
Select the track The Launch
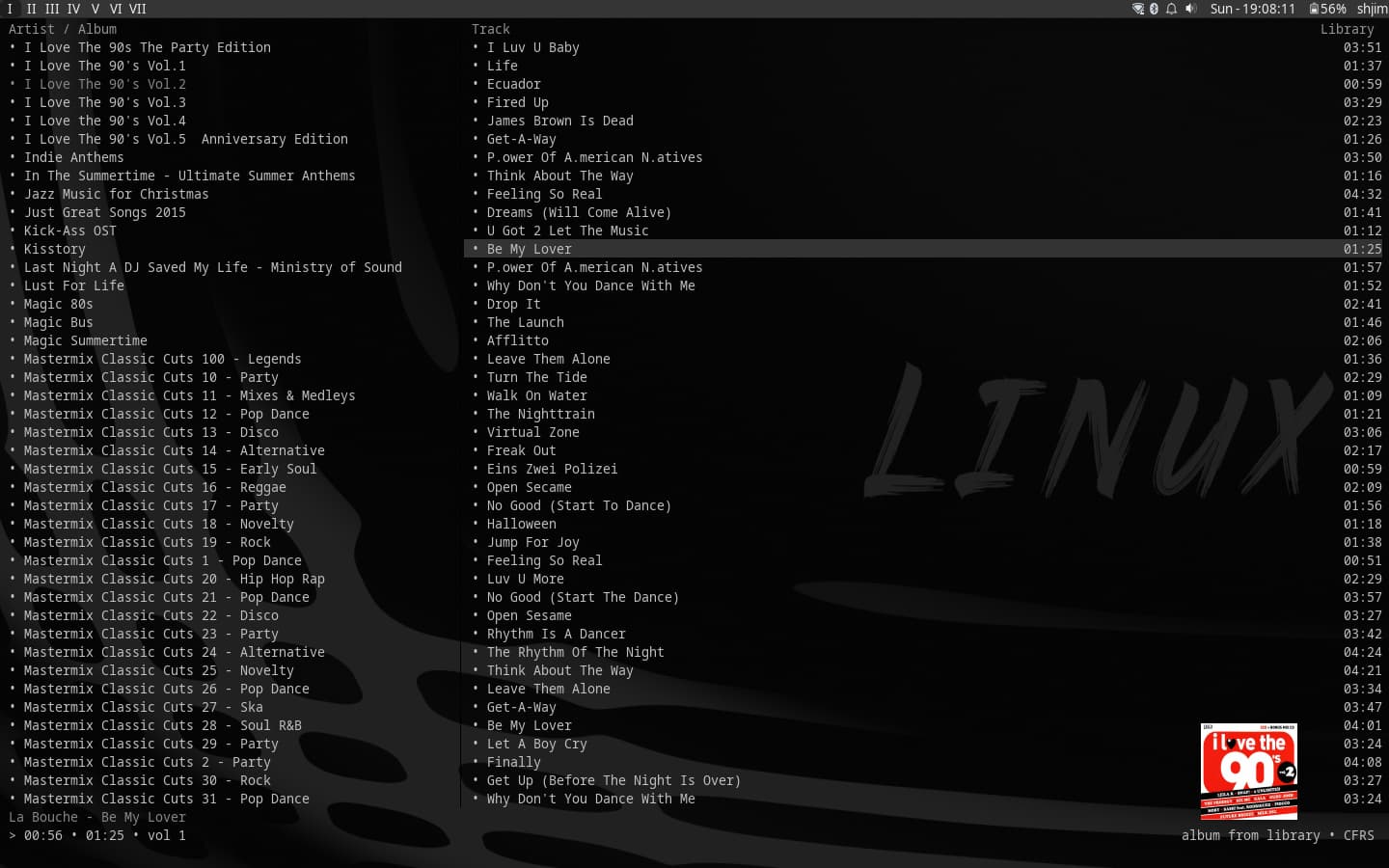pos(526,322)
